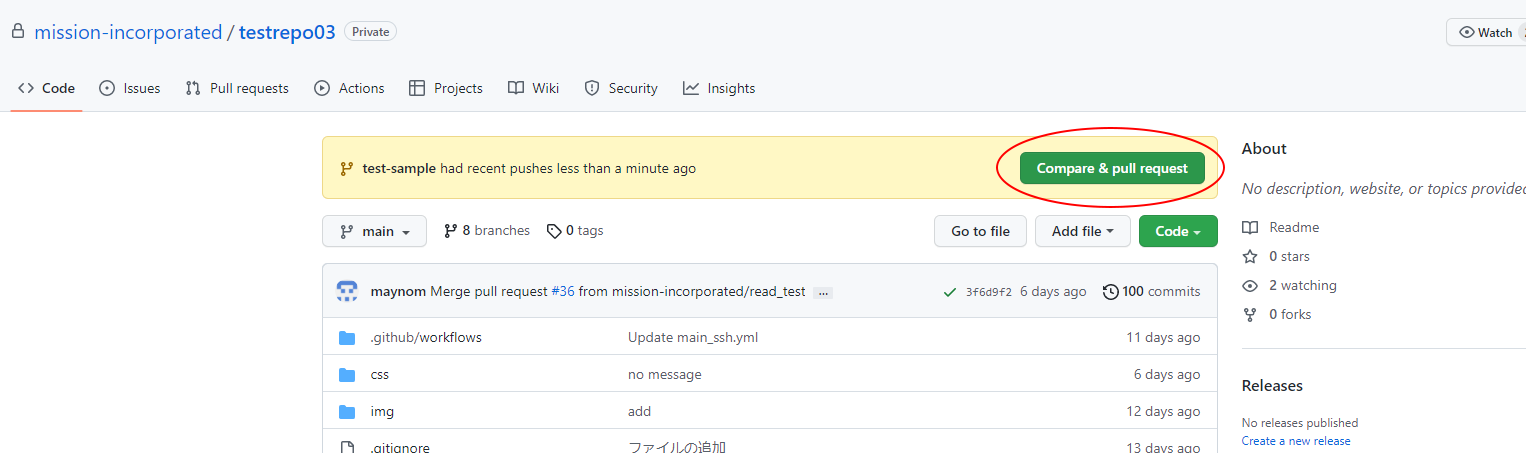Screen dimensions: 1526x453
Task: Click the green commit status checkmark
Action: click(949, 292)
